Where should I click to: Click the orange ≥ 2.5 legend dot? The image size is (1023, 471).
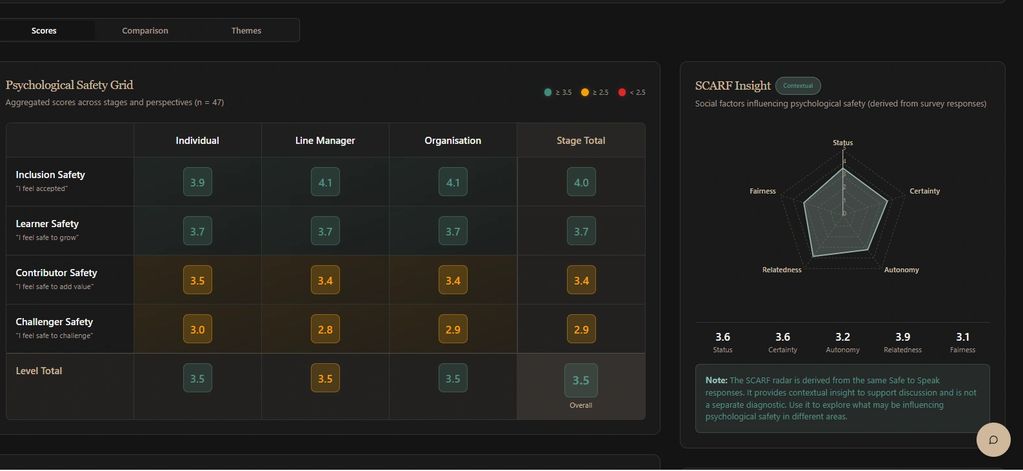[x=585, y=93]
